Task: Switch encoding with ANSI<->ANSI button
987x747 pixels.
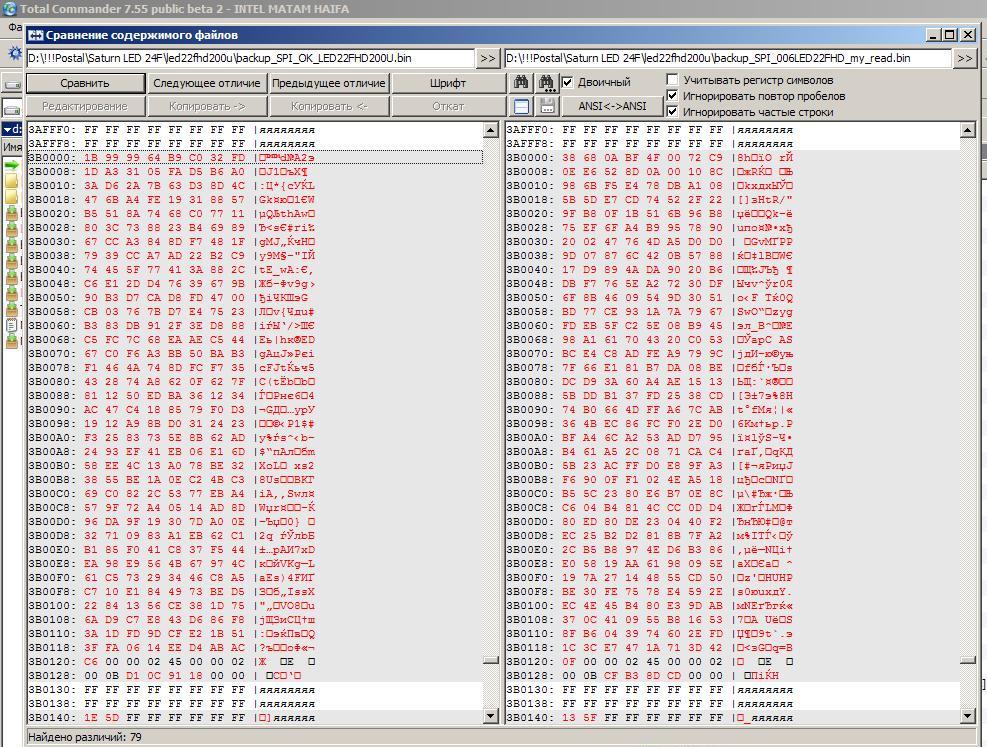Action: 612,106
